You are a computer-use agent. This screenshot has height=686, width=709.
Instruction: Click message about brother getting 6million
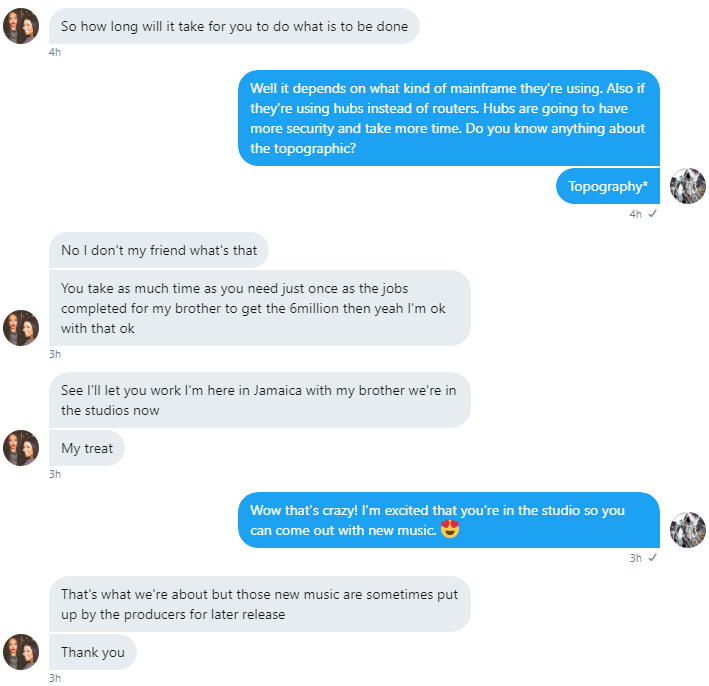coord(260,308)
